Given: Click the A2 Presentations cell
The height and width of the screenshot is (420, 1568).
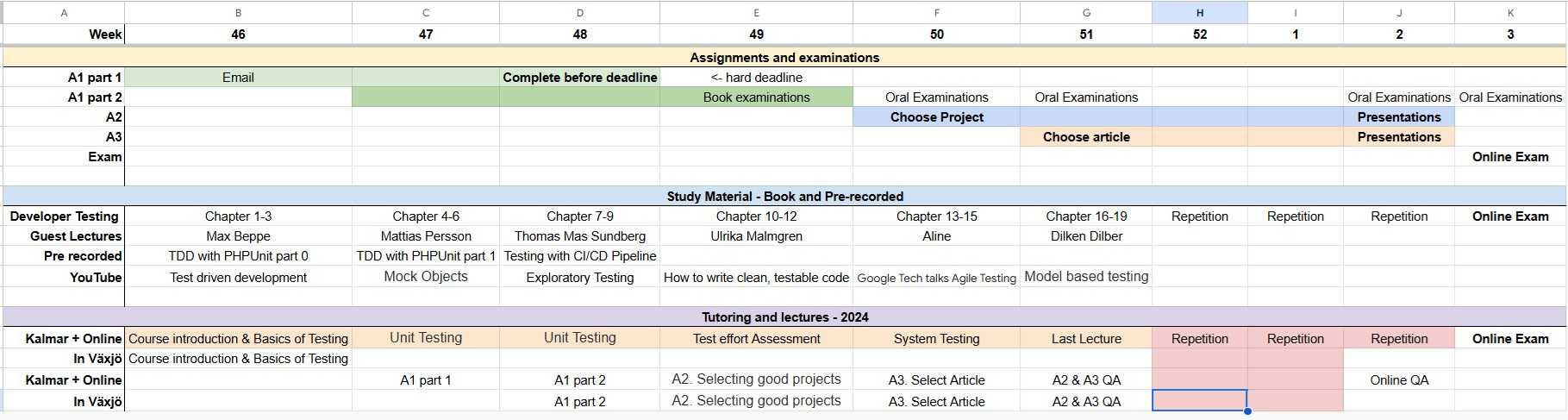Looking at the screenshot, I should 1398,117.
